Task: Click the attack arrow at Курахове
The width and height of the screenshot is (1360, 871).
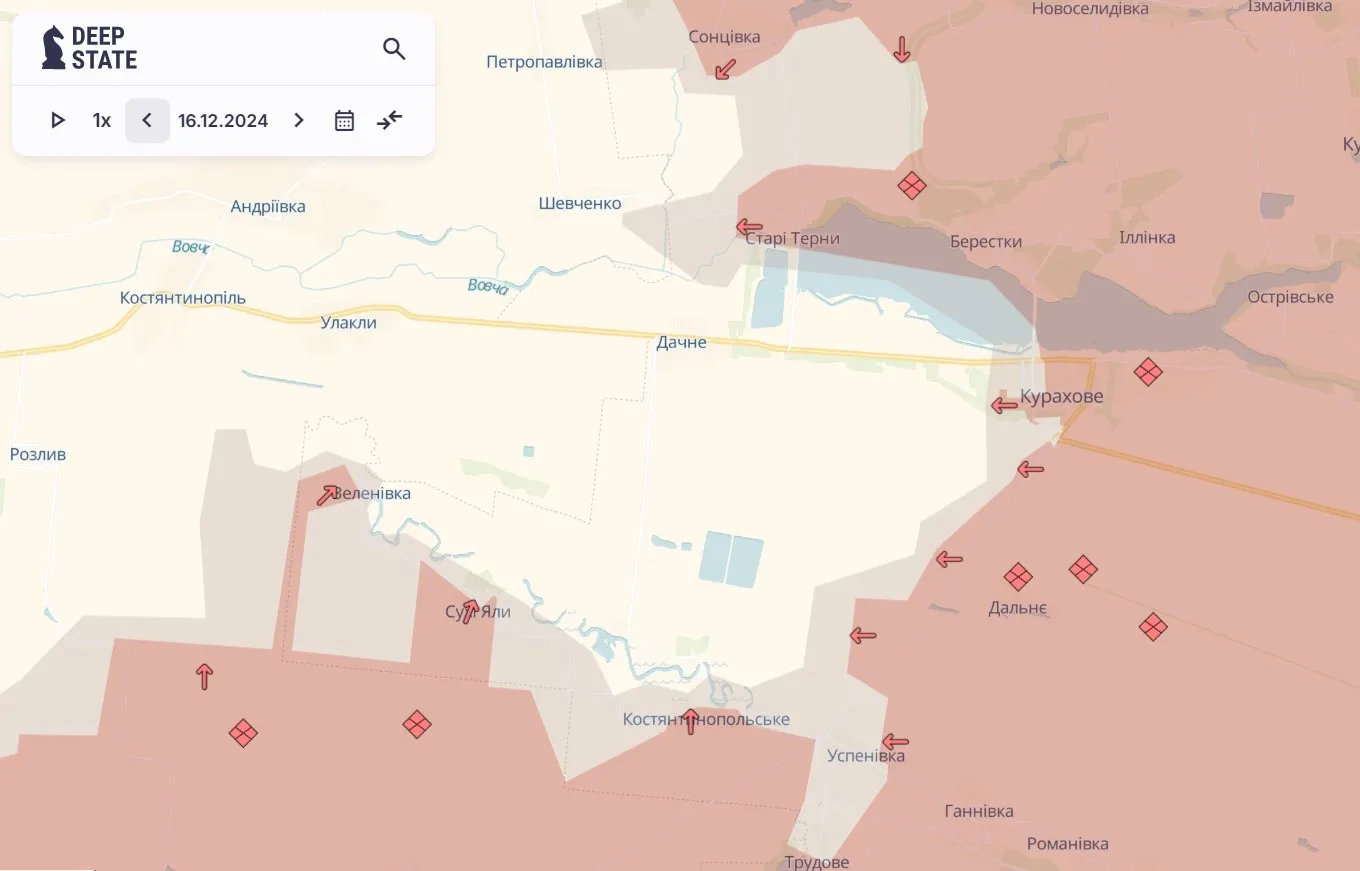Action: (1004, 405)
